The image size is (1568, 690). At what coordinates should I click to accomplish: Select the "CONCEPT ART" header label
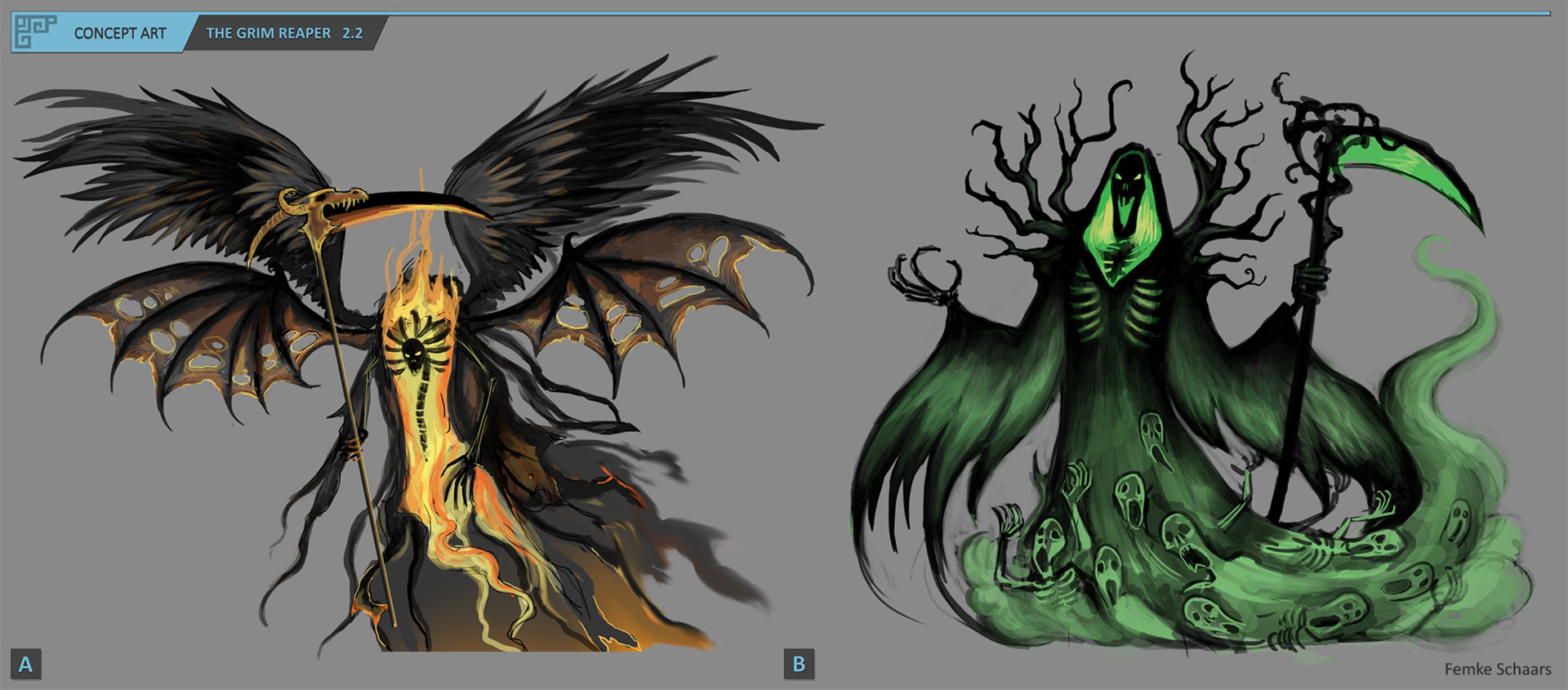pyautogui.click(x=120, y=33)
